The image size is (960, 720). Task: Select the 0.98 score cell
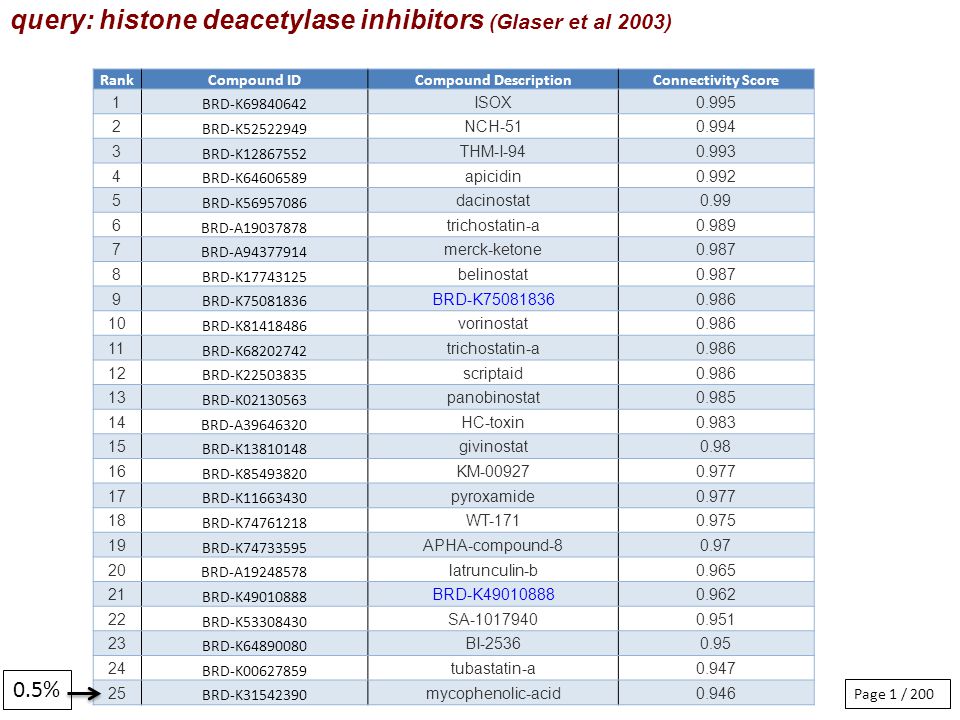(x=716, y=446)
